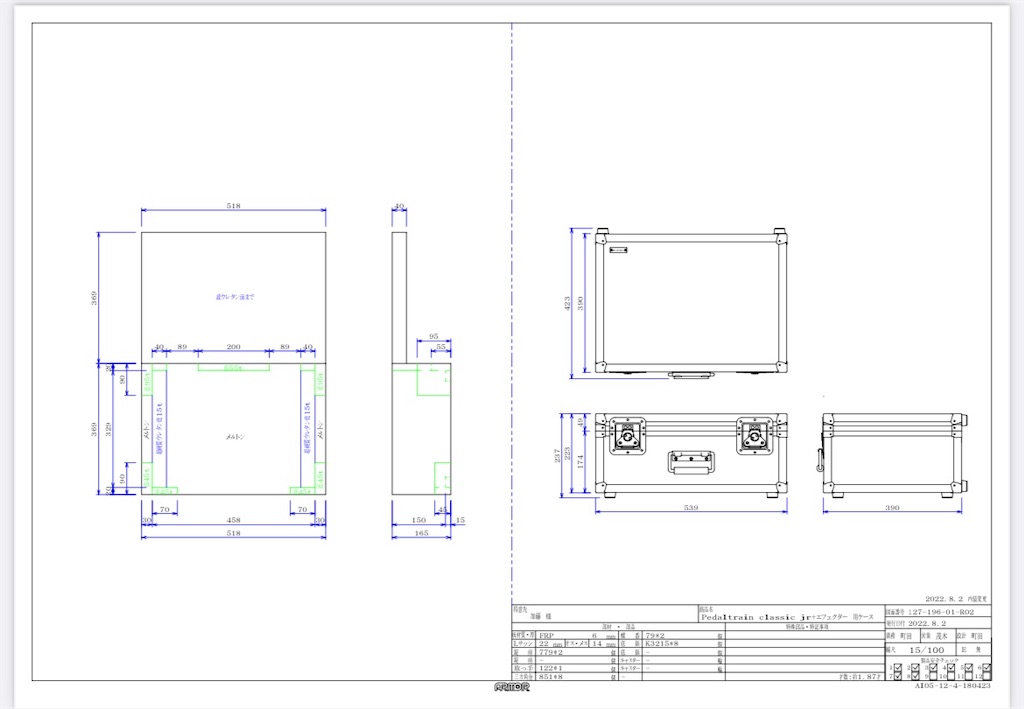Tick safety check box number 2

click(x=915, y=667)
